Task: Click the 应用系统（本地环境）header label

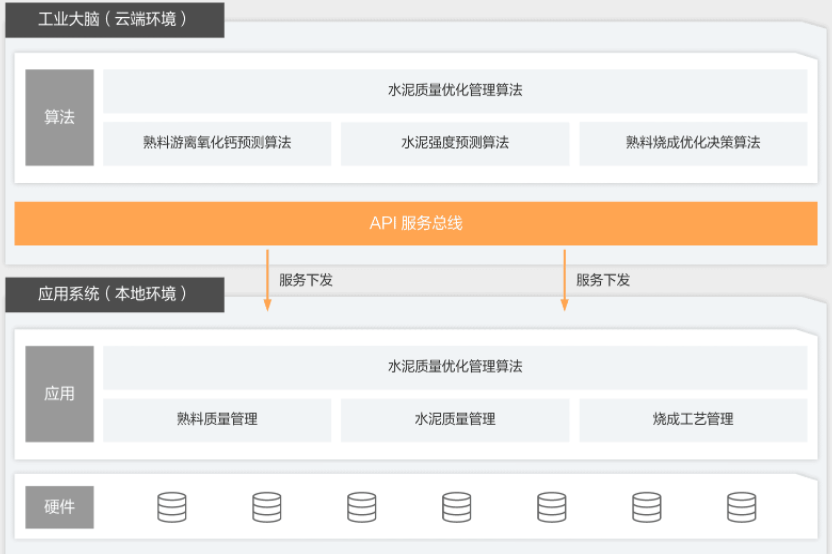Action: (x=115, y=295)
